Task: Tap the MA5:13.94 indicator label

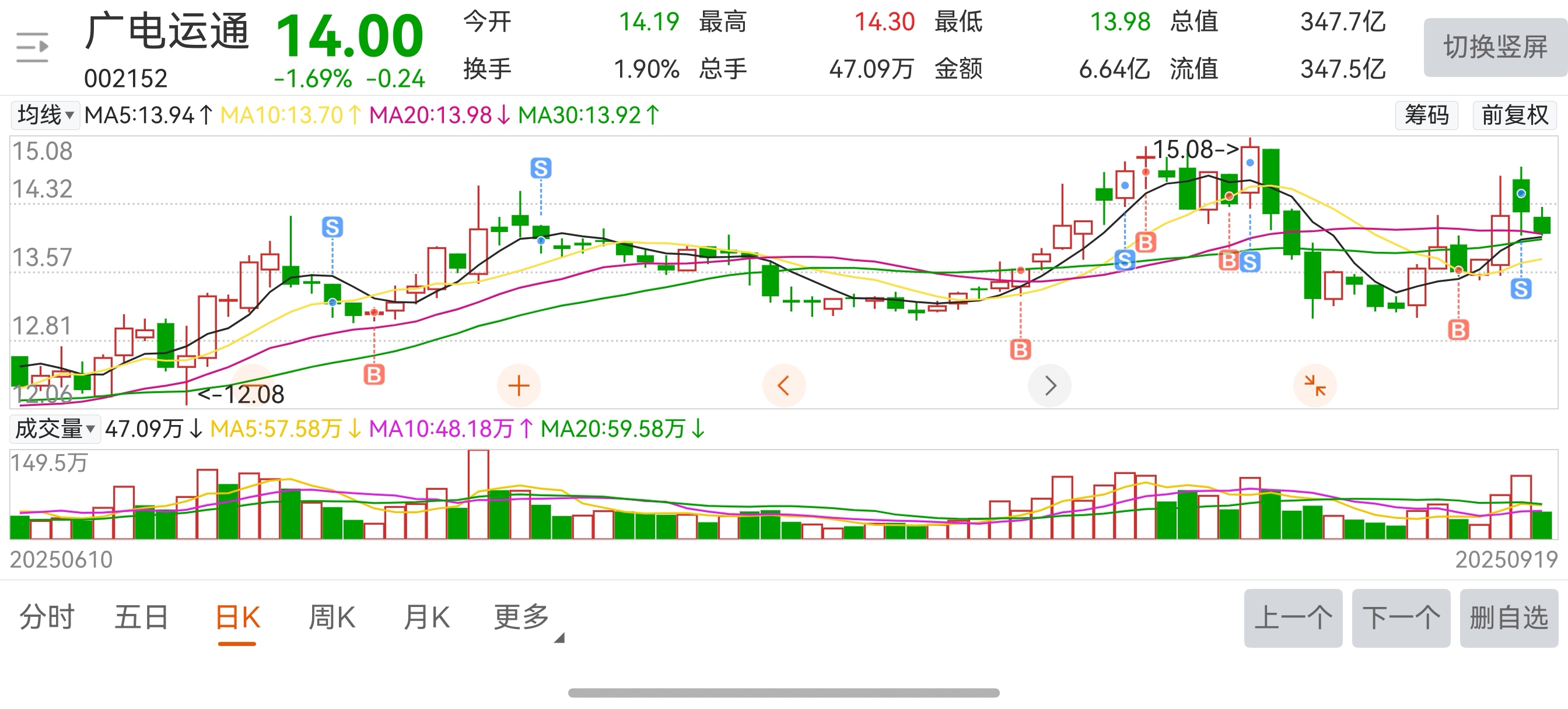Action: (x=149, y=115)
